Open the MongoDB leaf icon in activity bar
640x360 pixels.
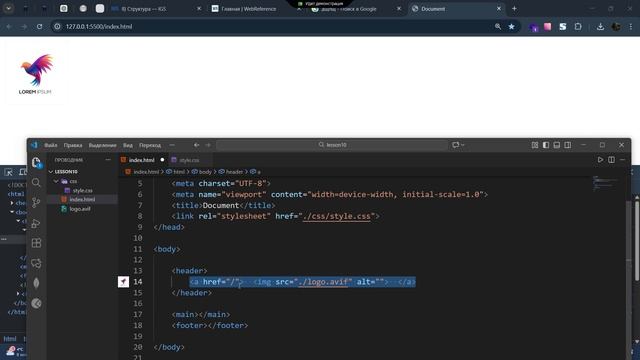(x=36, y=283)
